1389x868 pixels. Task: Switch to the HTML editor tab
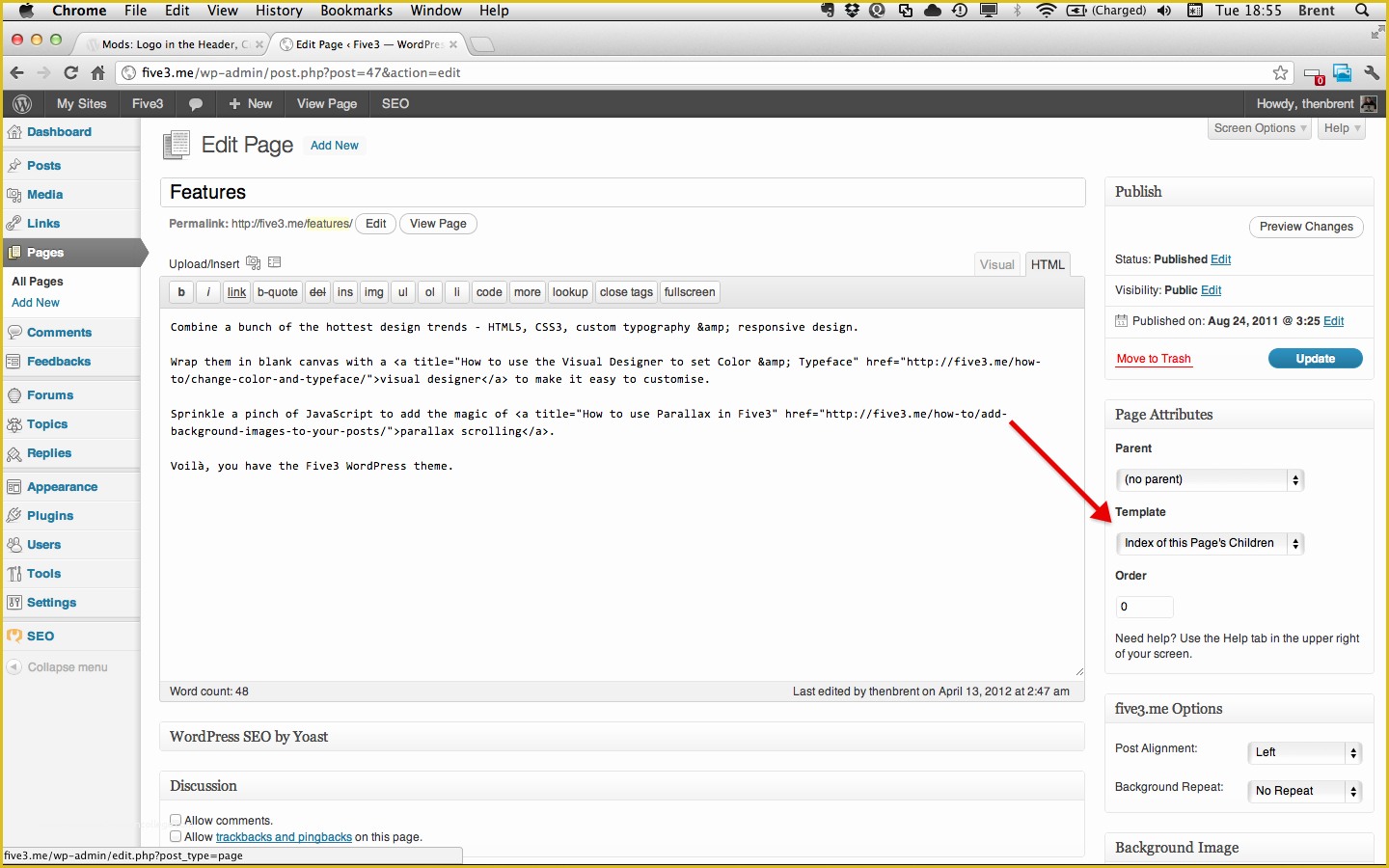coord(1048,264)
